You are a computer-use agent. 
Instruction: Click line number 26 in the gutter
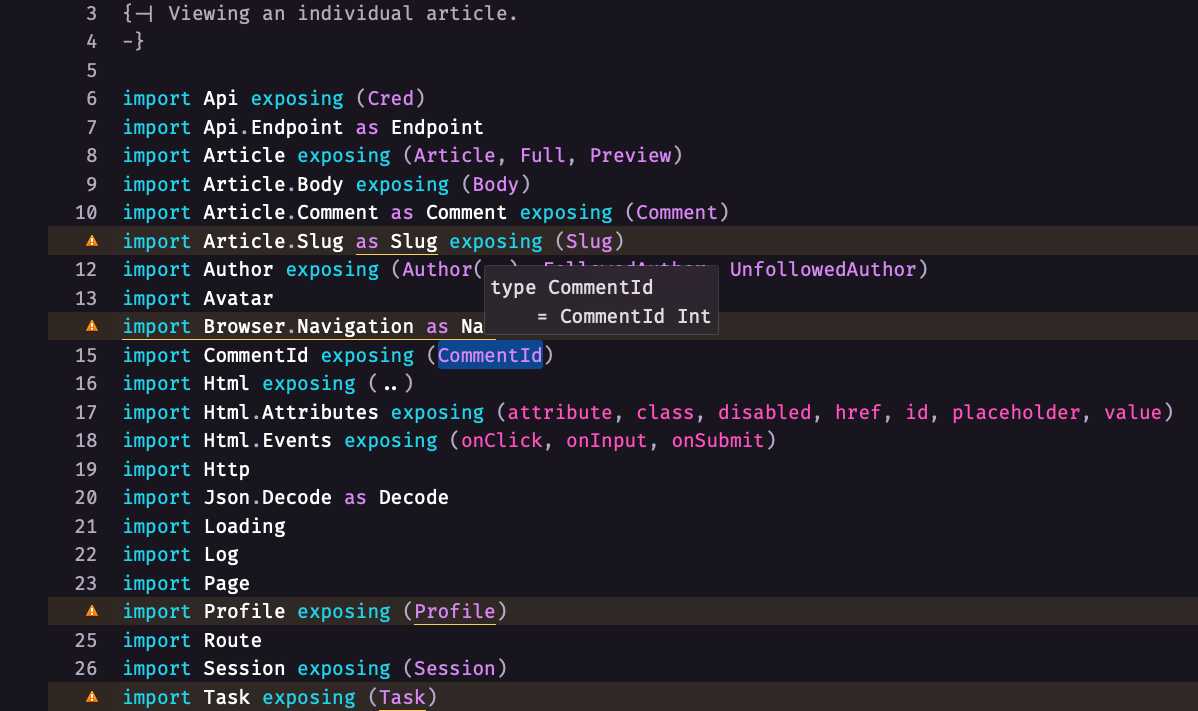[x=86, y=669]
